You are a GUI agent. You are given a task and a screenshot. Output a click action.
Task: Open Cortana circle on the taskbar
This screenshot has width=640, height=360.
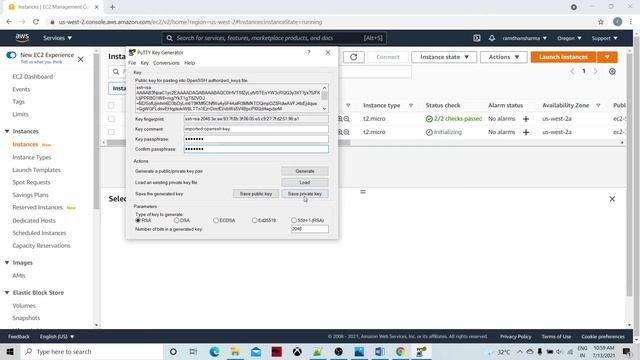pos(173,351)
